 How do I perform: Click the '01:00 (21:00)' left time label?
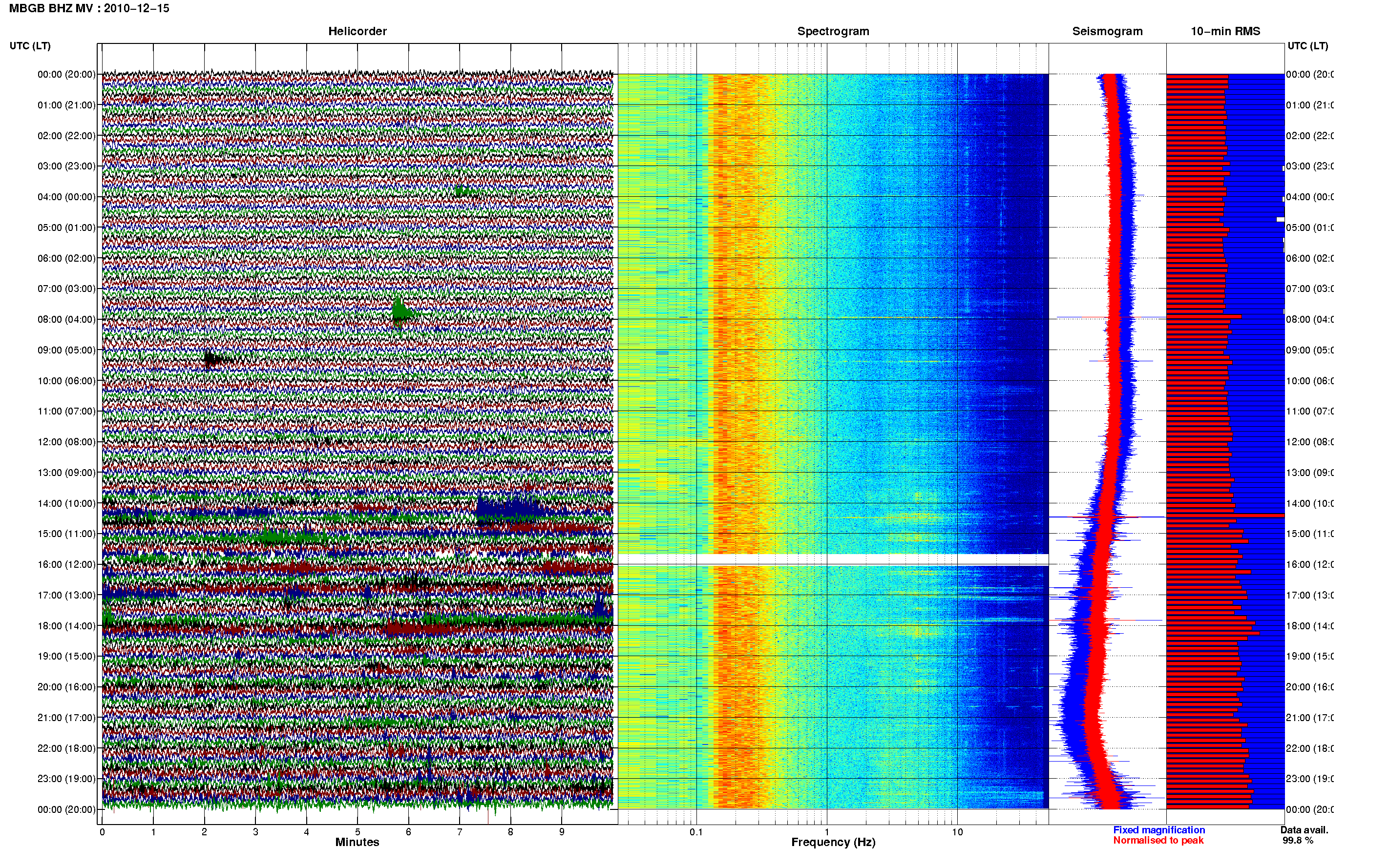click(66, 105)
